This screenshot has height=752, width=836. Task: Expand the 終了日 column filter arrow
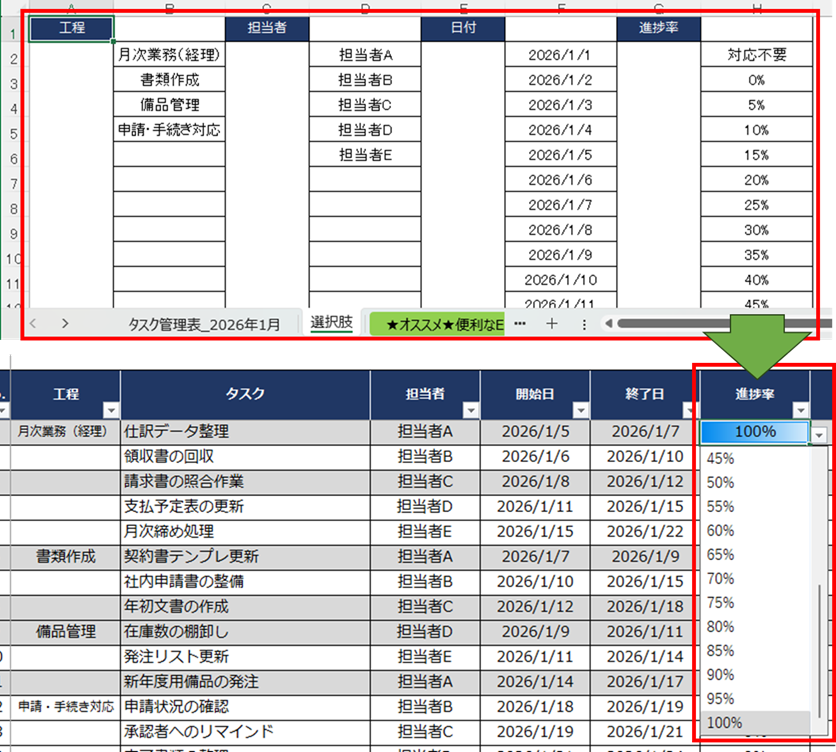[689, 410]
